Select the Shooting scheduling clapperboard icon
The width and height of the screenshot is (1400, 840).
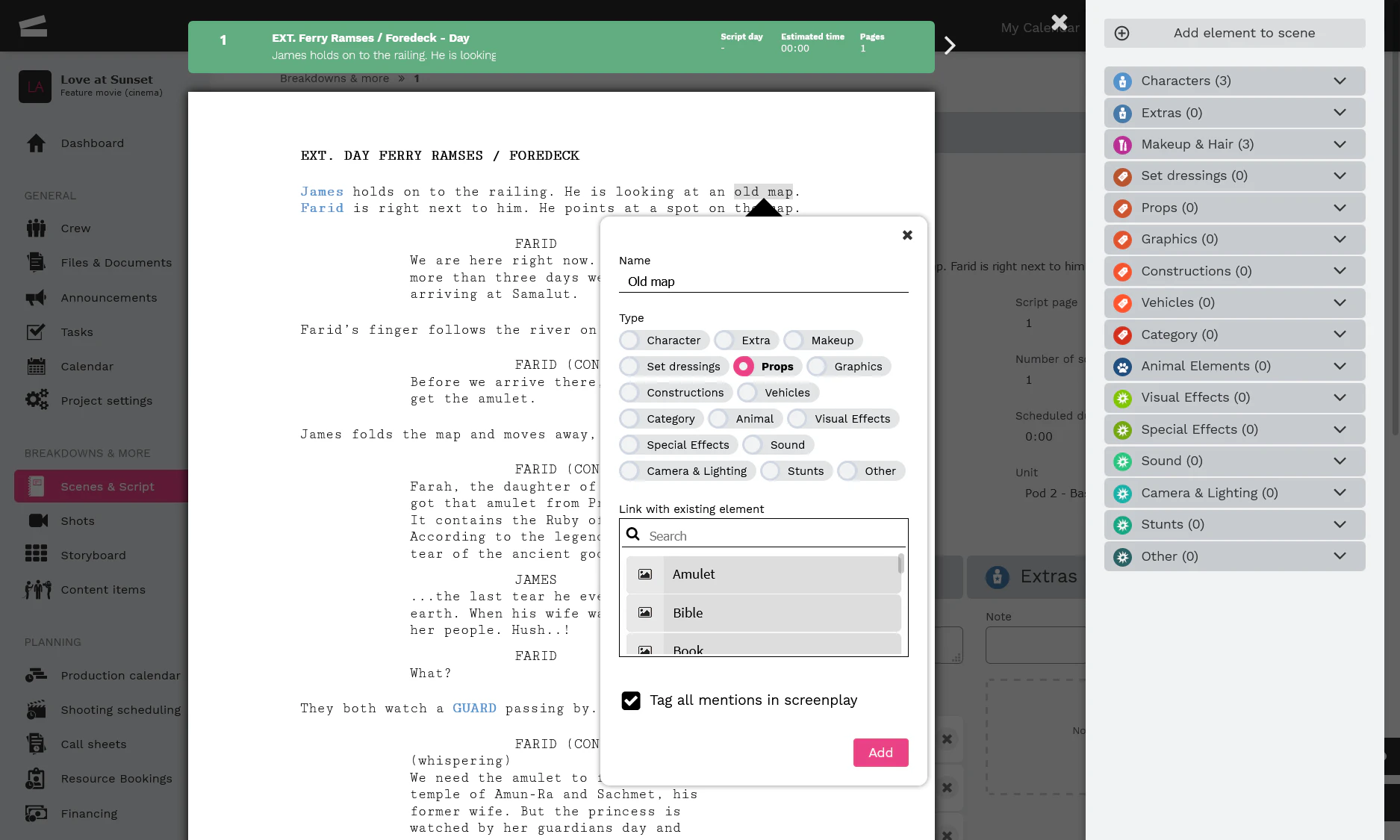(x=36, y=709)
